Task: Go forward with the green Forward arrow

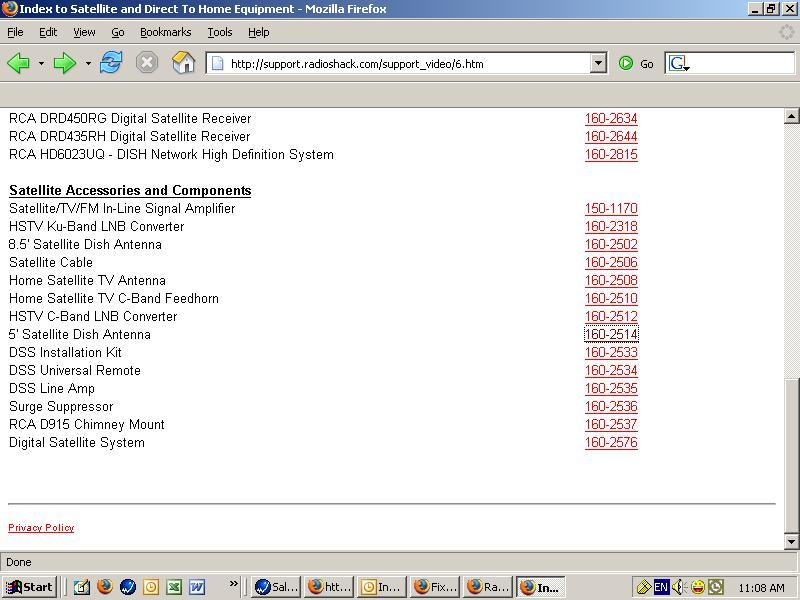Action: [x=65, y=63]
